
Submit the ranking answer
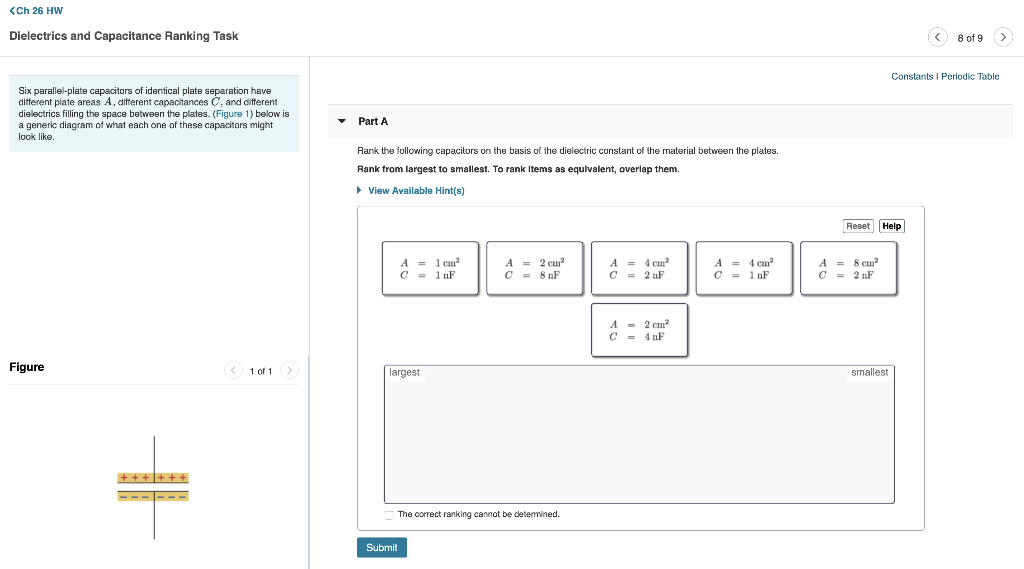tap(381, 547)
